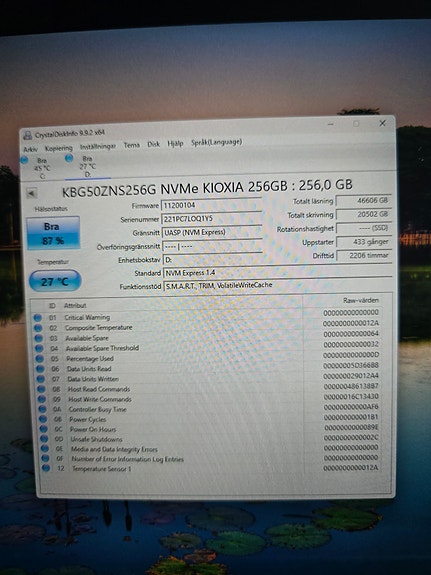The width and height of the screenshot is (431, 575).
Task: Click the previous disk arrow button
Action: [x=32, y=193]
